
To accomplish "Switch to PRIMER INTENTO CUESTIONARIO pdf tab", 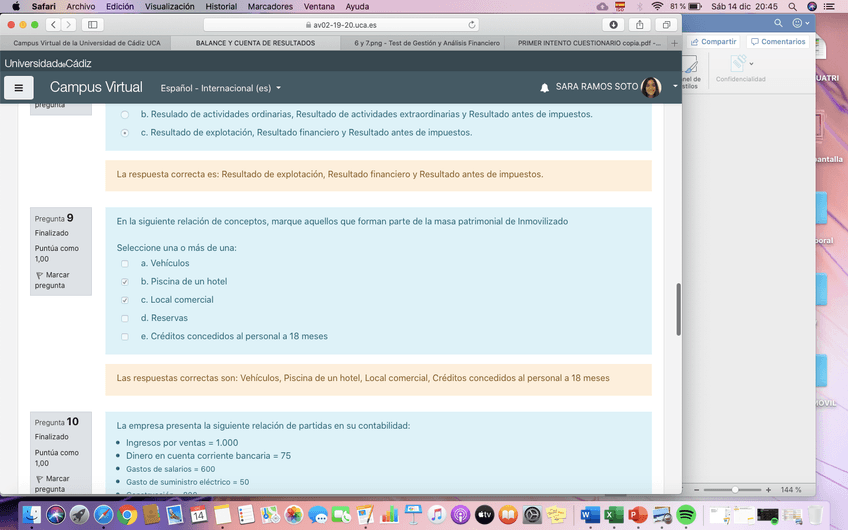I will click(588, 43).
